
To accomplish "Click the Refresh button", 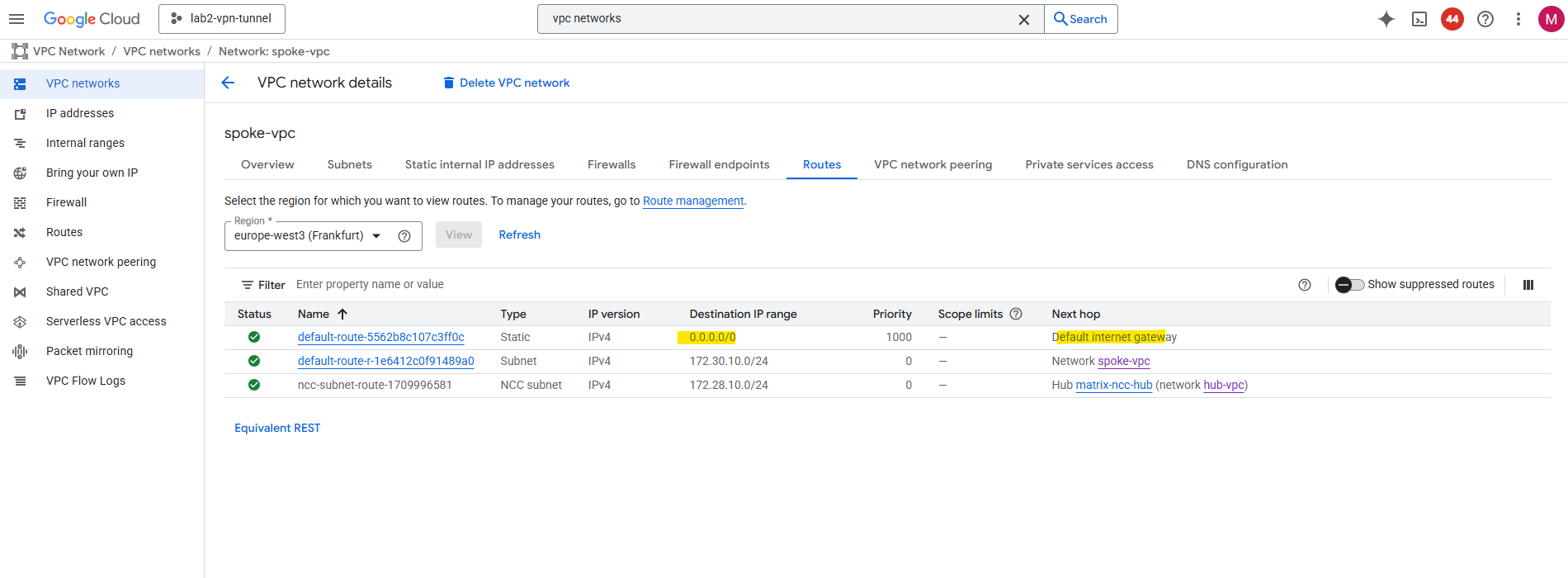I will point(519,235).
